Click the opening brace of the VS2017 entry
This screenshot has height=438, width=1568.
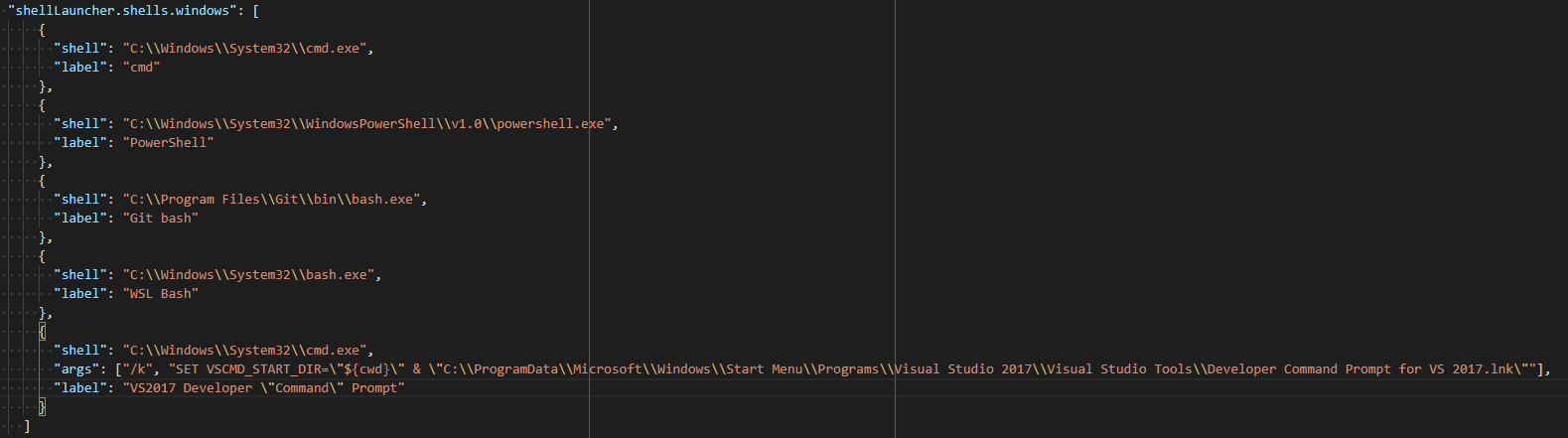(x=42, y=331)
